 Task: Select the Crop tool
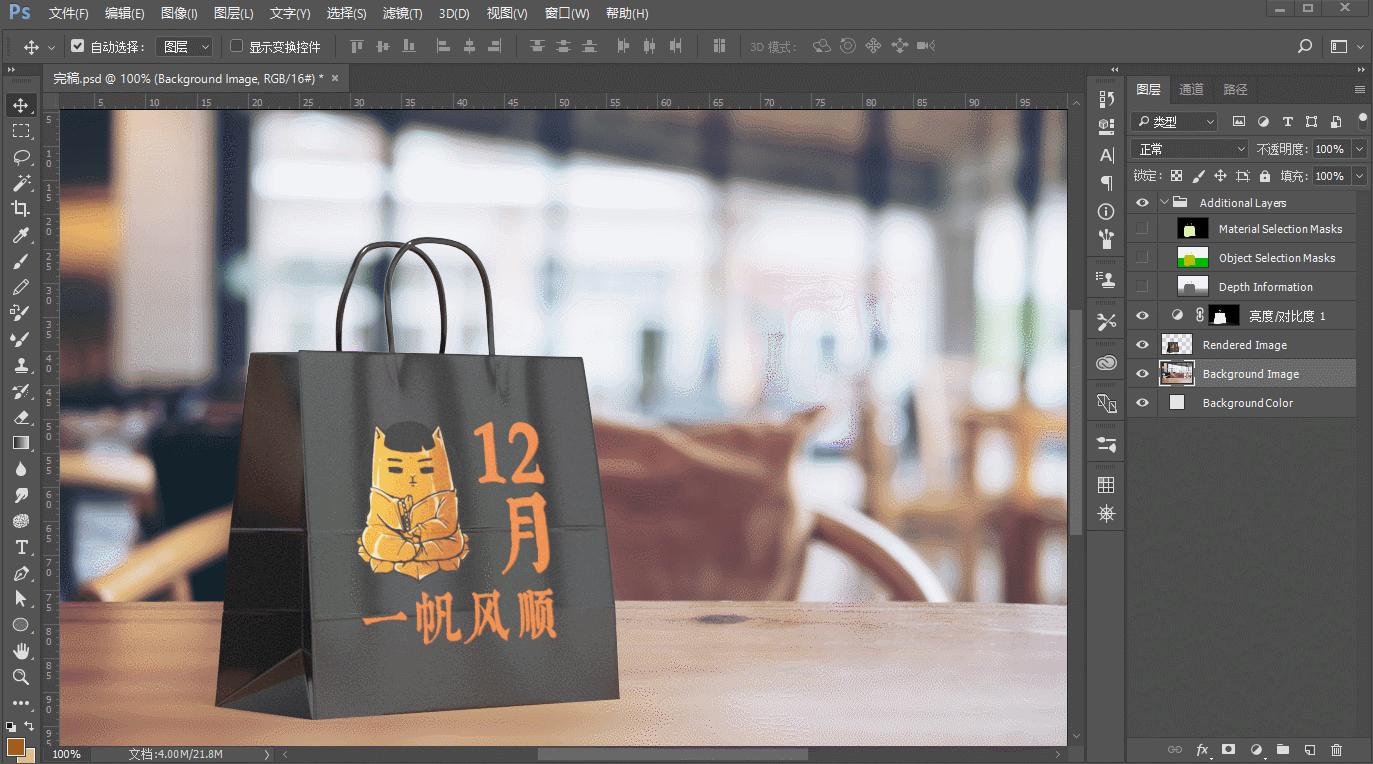22,209
